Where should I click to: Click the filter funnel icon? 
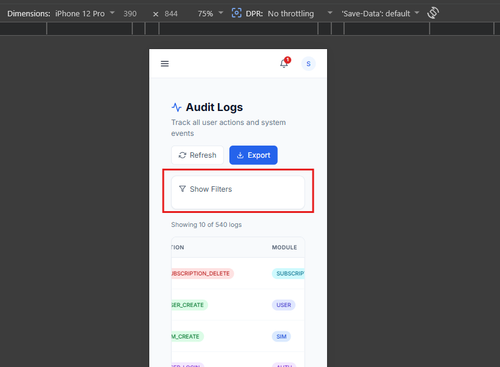coord(182,189)
